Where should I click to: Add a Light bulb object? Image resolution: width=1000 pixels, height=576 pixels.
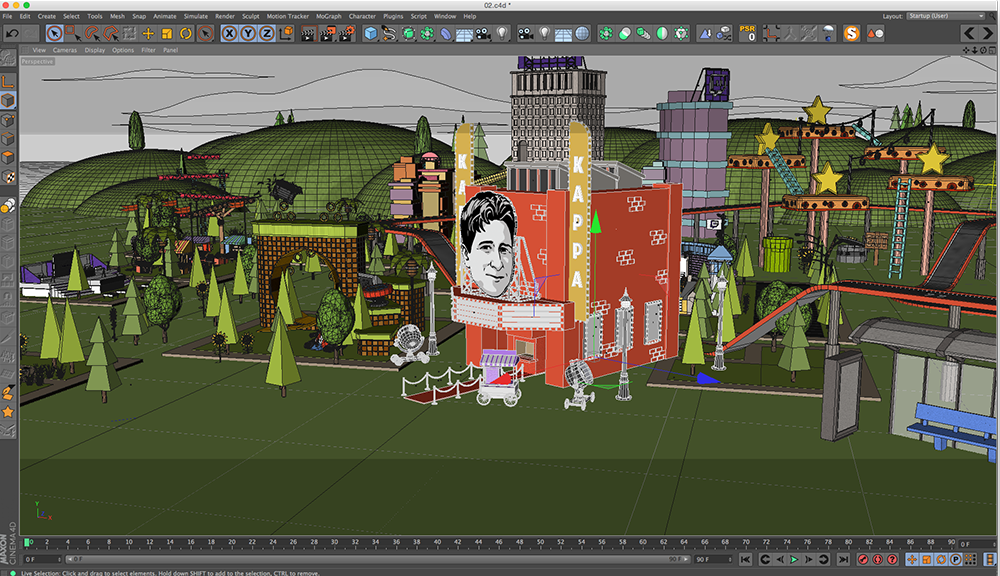[503, 33]
